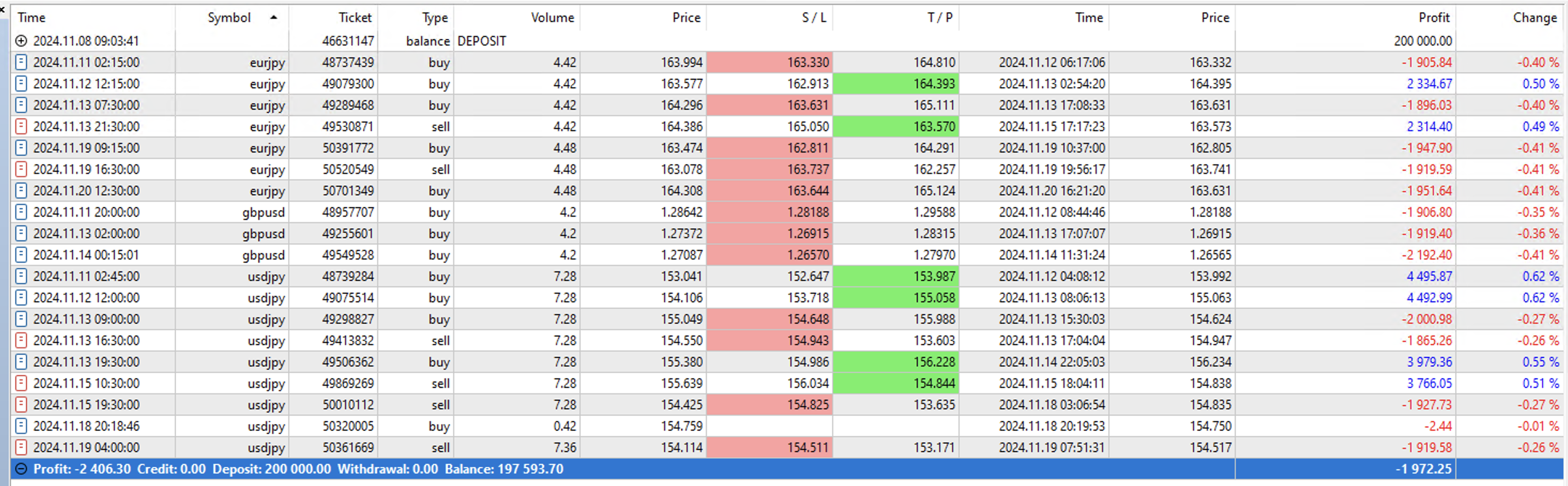
Task: Click buy order icon for ticket 50701349
Action: click(x=21, y=191)
